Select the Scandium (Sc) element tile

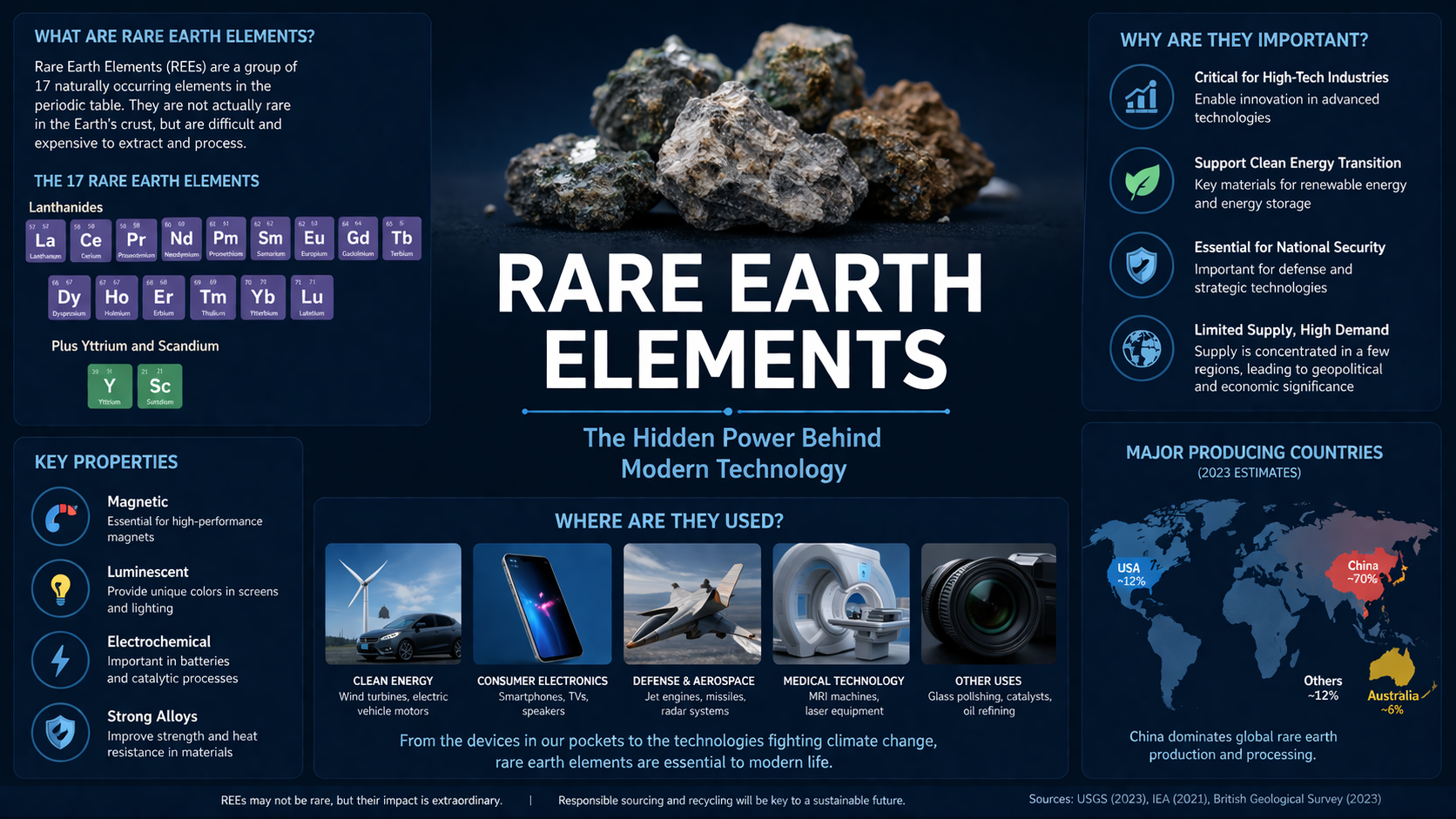159,386
